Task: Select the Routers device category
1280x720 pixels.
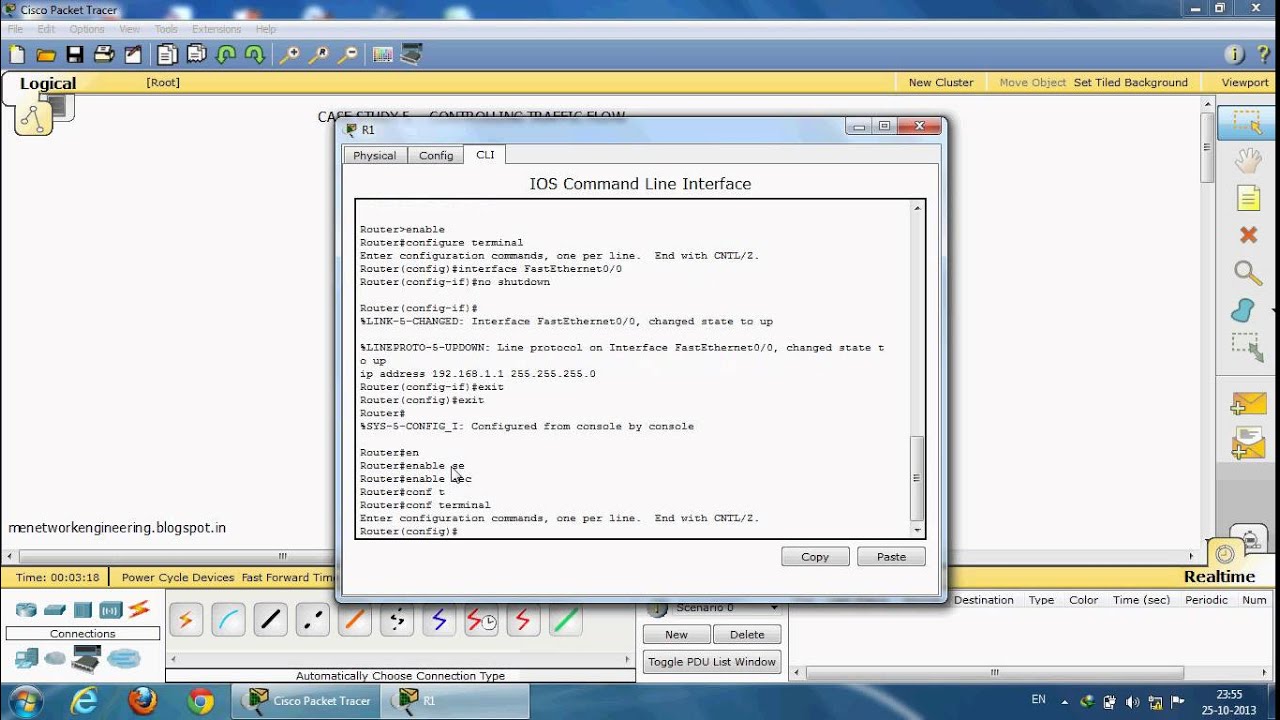Action: point(26,610)
